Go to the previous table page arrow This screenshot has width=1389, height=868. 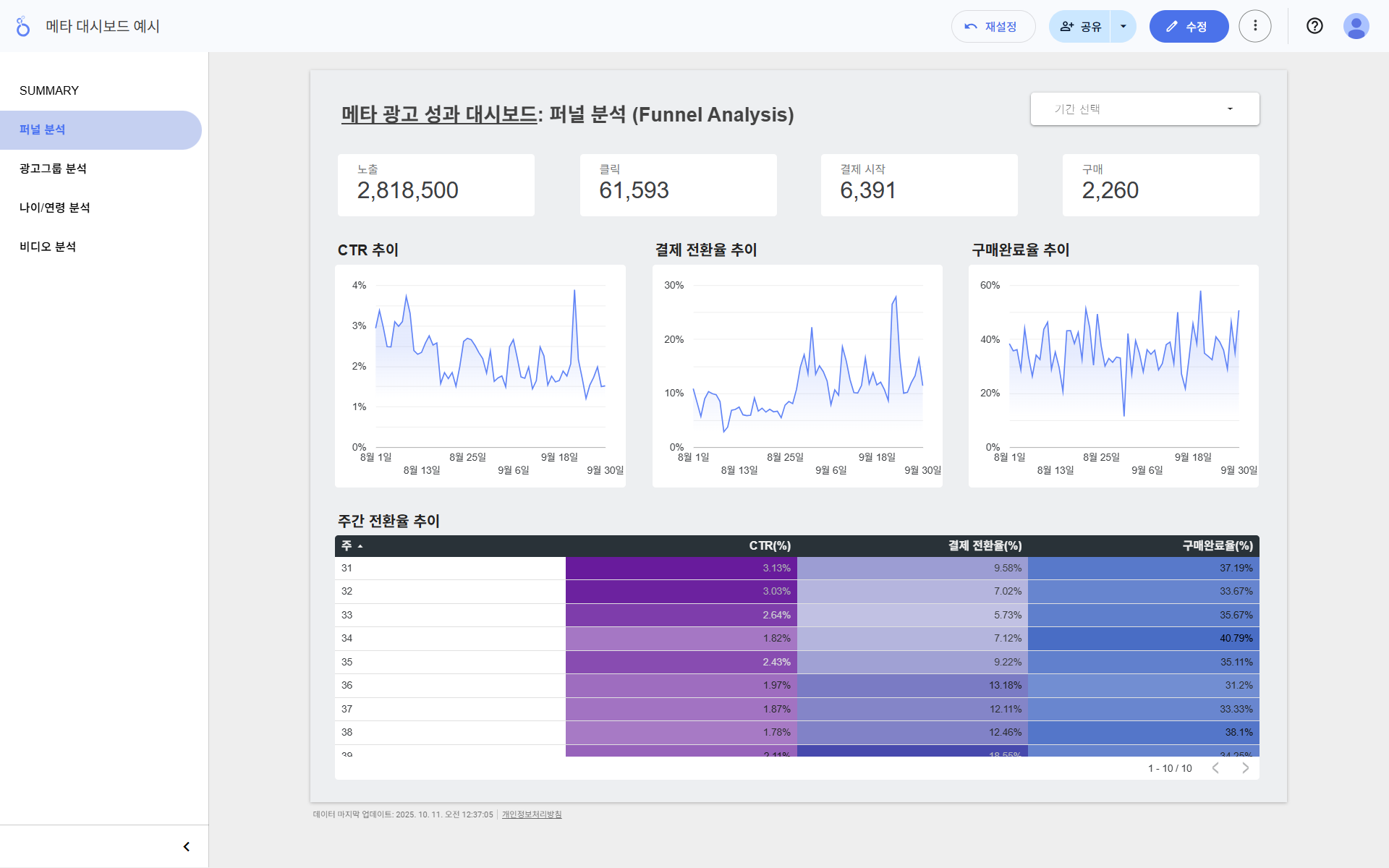tap(1215, 768)
